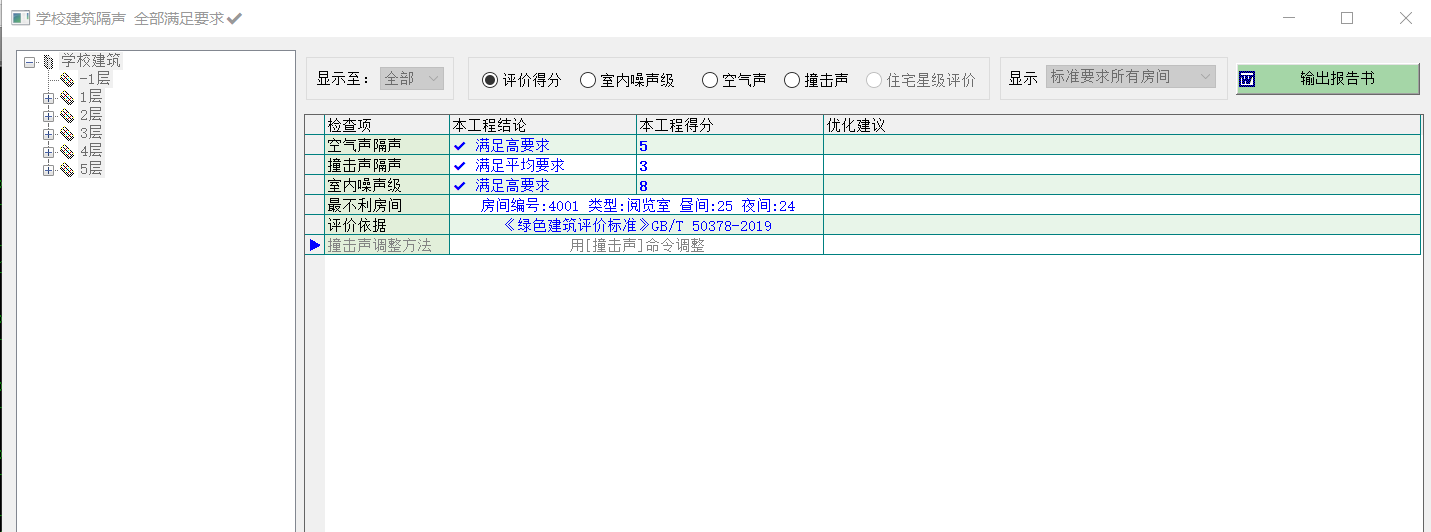Click the 3层 floor tag icon
The height and width of the screenshot is (532, 1431).
coord(67,133)
